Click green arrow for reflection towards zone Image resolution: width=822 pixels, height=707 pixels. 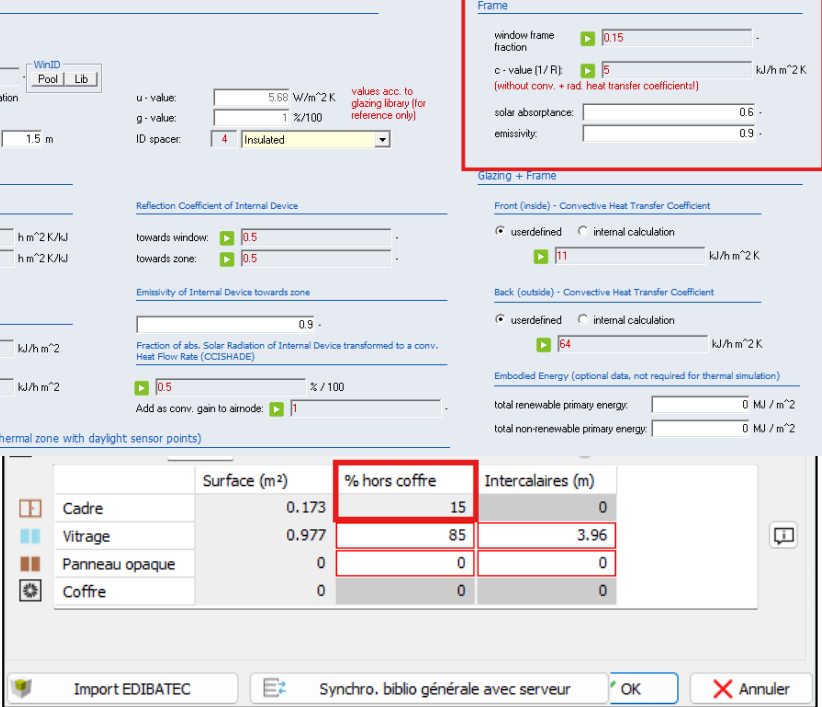click(x=227, y=259)
